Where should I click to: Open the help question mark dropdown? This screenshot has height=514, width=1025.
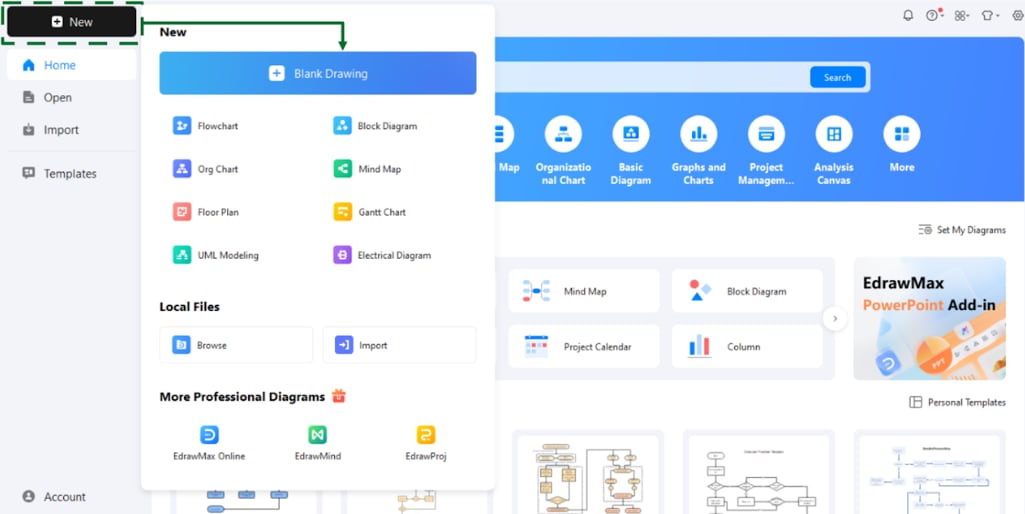coord(935,15)
